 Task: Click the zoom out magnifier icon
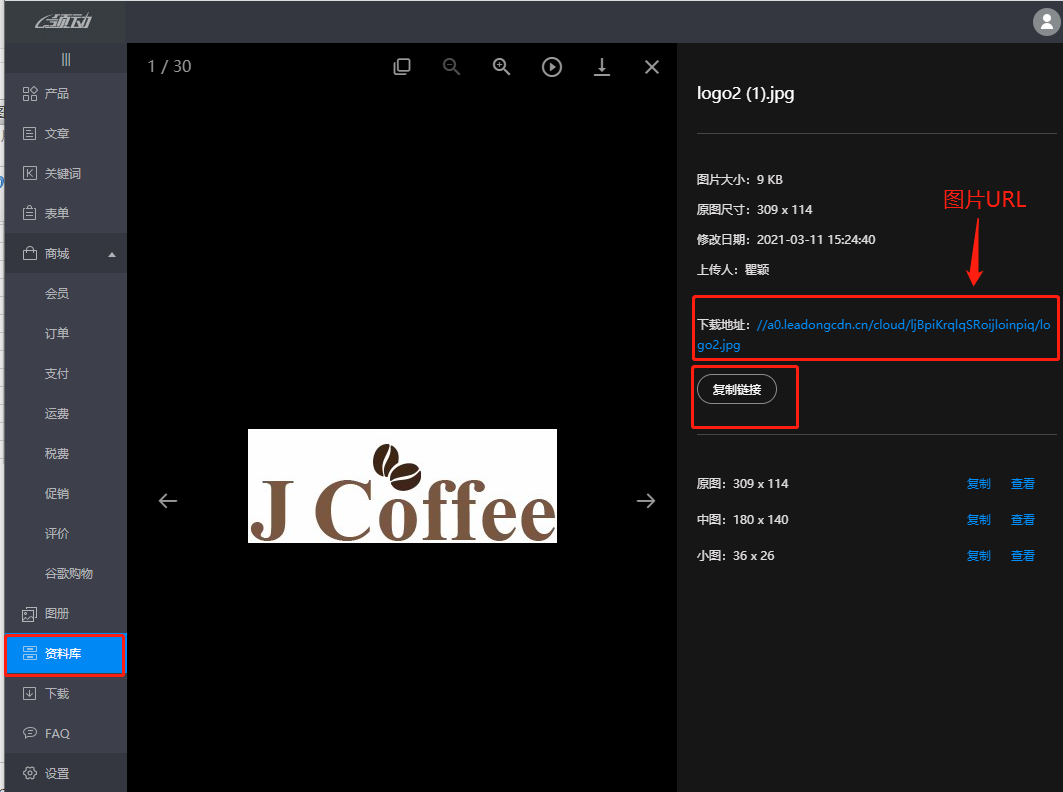[452, 67]
